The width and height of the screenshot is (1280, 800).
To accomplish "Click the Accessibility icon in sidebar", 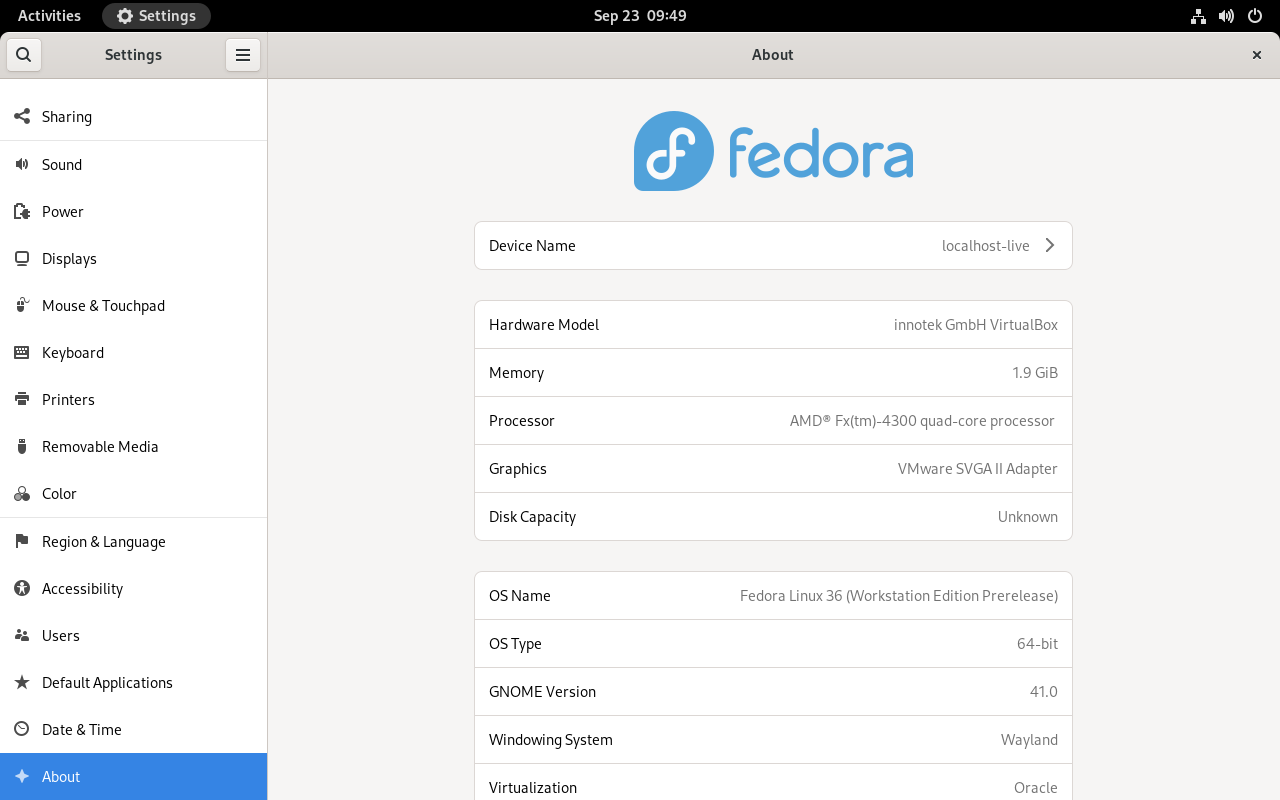I will click(x=22, y=588).
